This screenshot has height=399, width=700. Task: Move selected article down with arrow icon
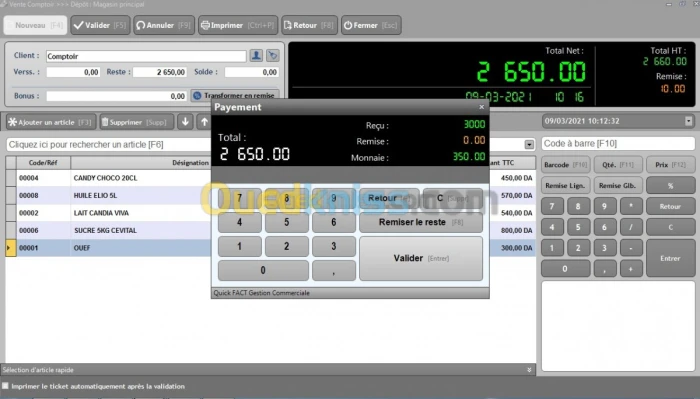[x=185, y=121]
